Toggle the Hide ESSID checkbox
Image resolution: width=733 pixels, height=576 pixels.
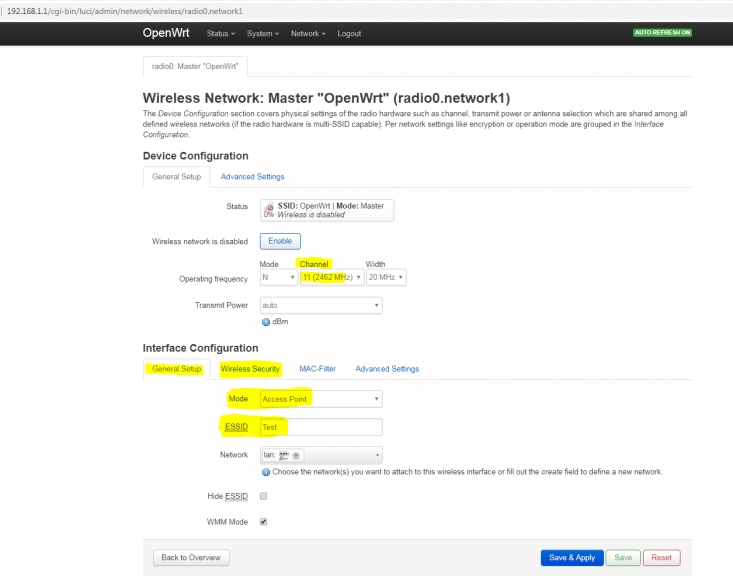click(264, 496)
